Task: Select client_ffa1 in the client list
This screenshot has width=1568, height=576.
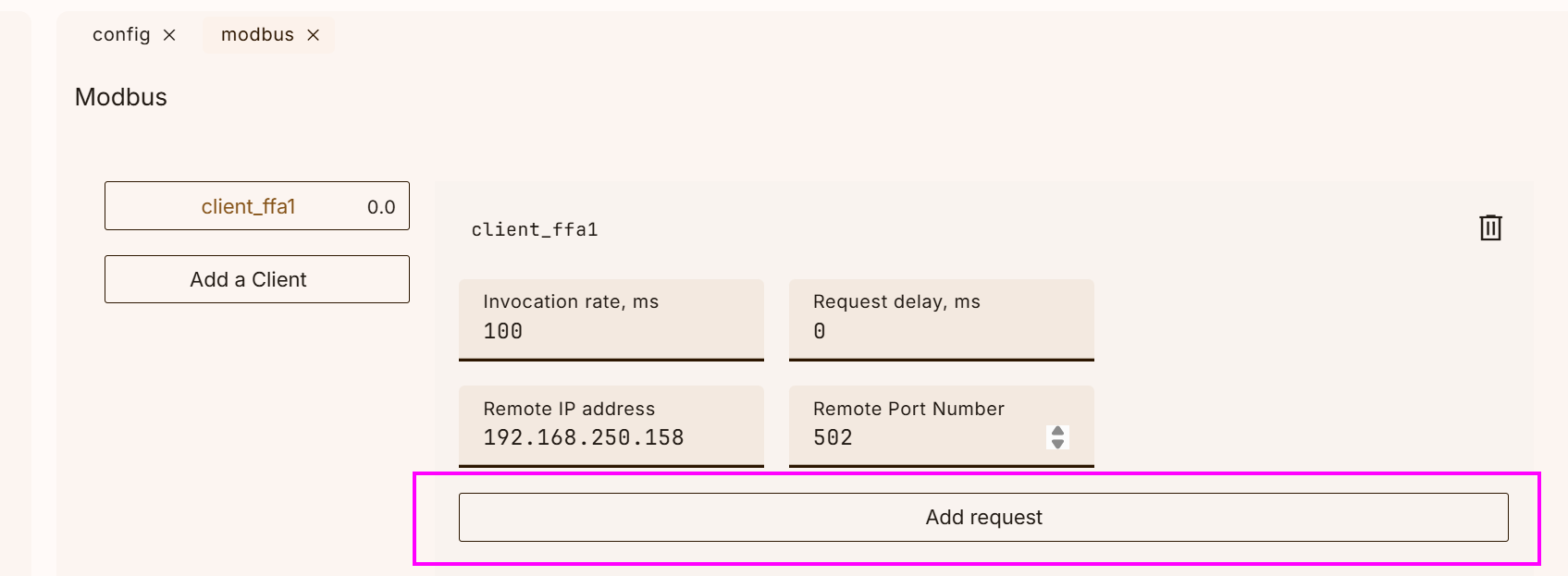Action: tap(257, 206)
